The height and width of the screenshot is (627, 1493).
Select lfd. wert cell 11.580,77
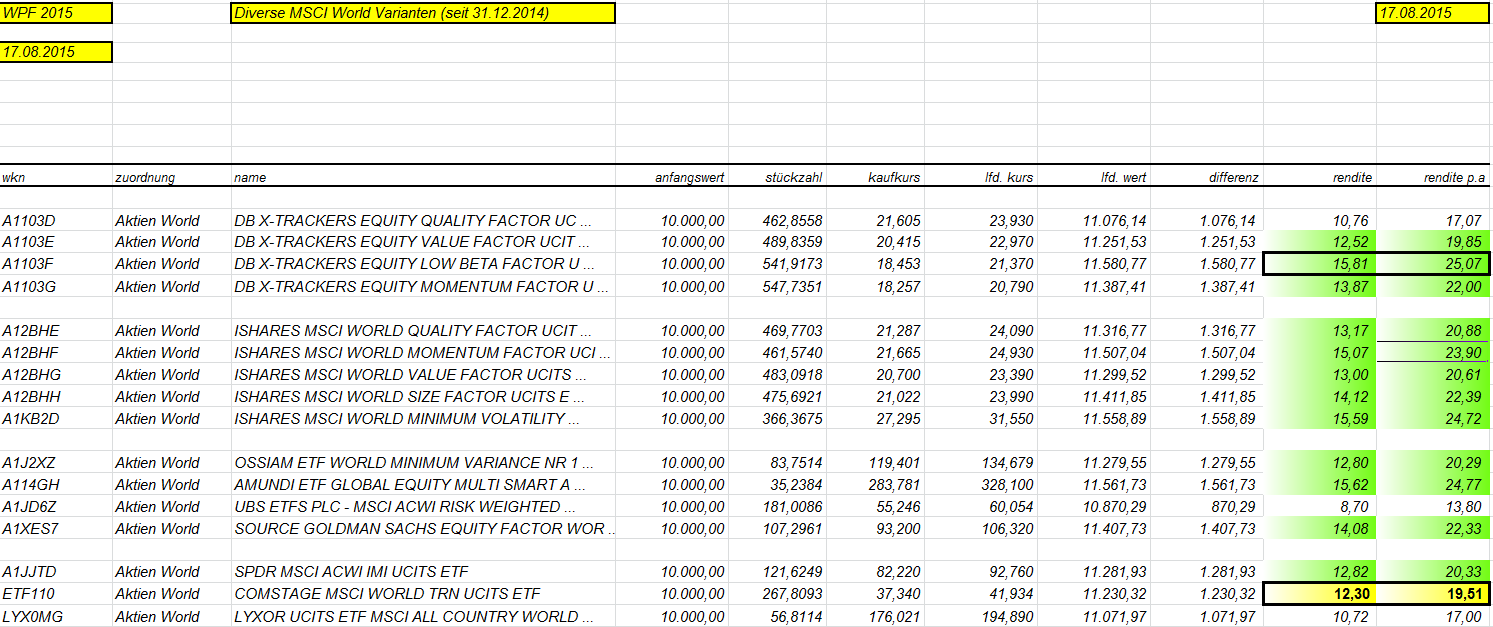tap(1094, 264)
